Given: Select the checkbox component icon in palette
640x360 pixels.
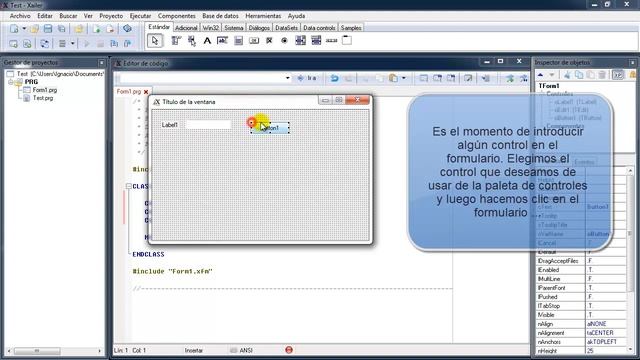Looking at the screenshot, I should click(269, 40).
